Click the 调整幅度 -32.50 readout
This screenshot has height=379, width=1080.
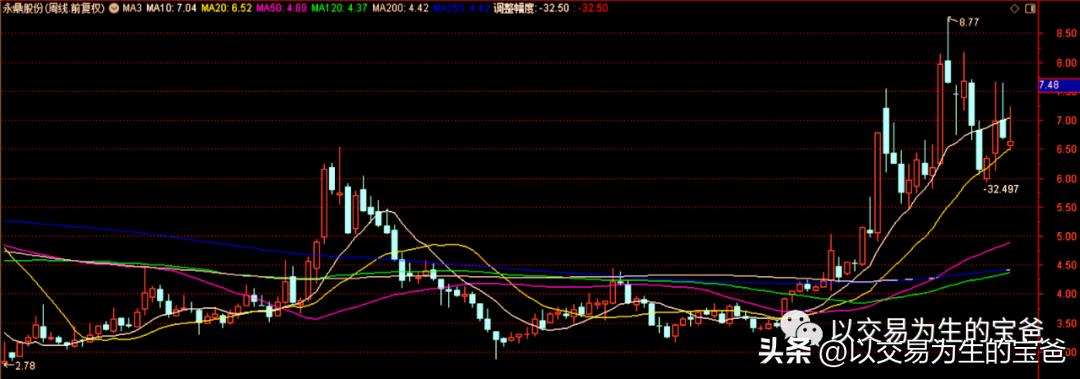click(526, 9)
